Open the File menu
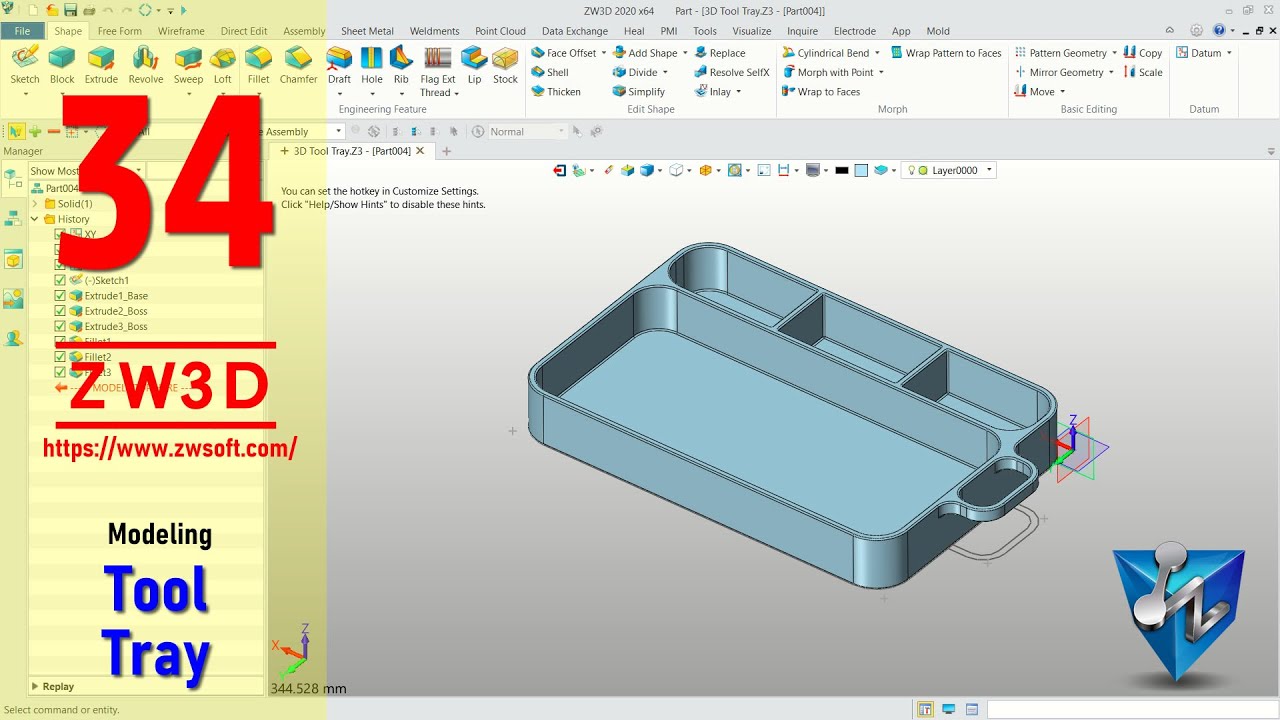Screen dimensions: 1280x720 click(23, 31)
